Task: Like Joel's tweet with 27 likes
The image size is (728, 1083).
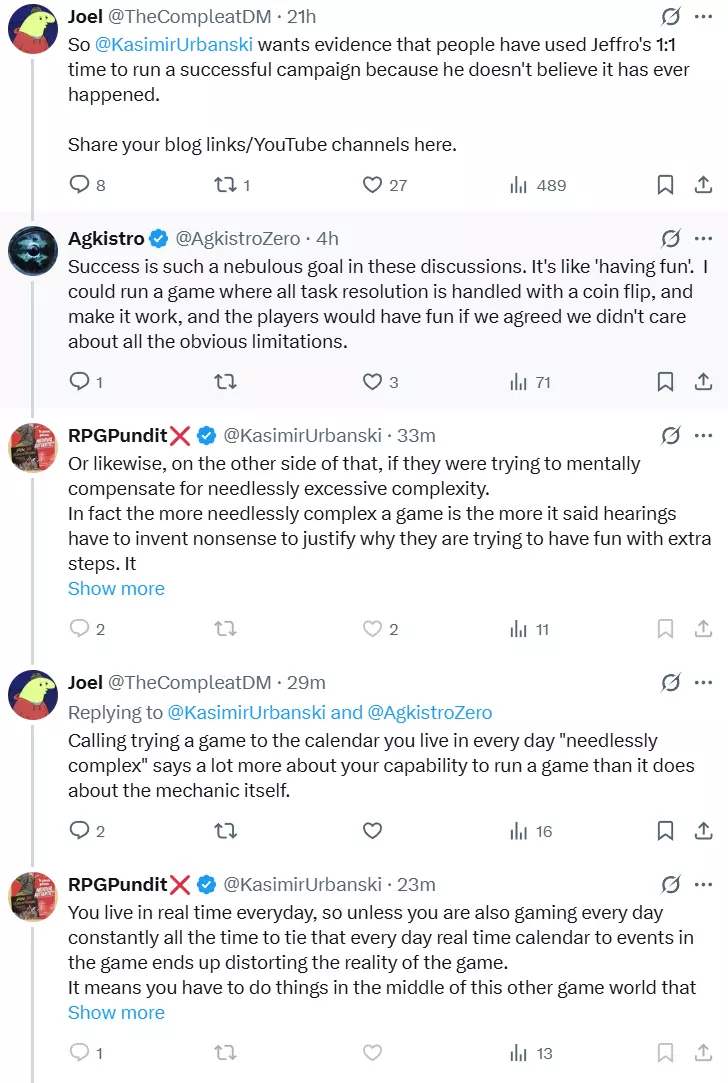Action: click(x=385, y=184)
